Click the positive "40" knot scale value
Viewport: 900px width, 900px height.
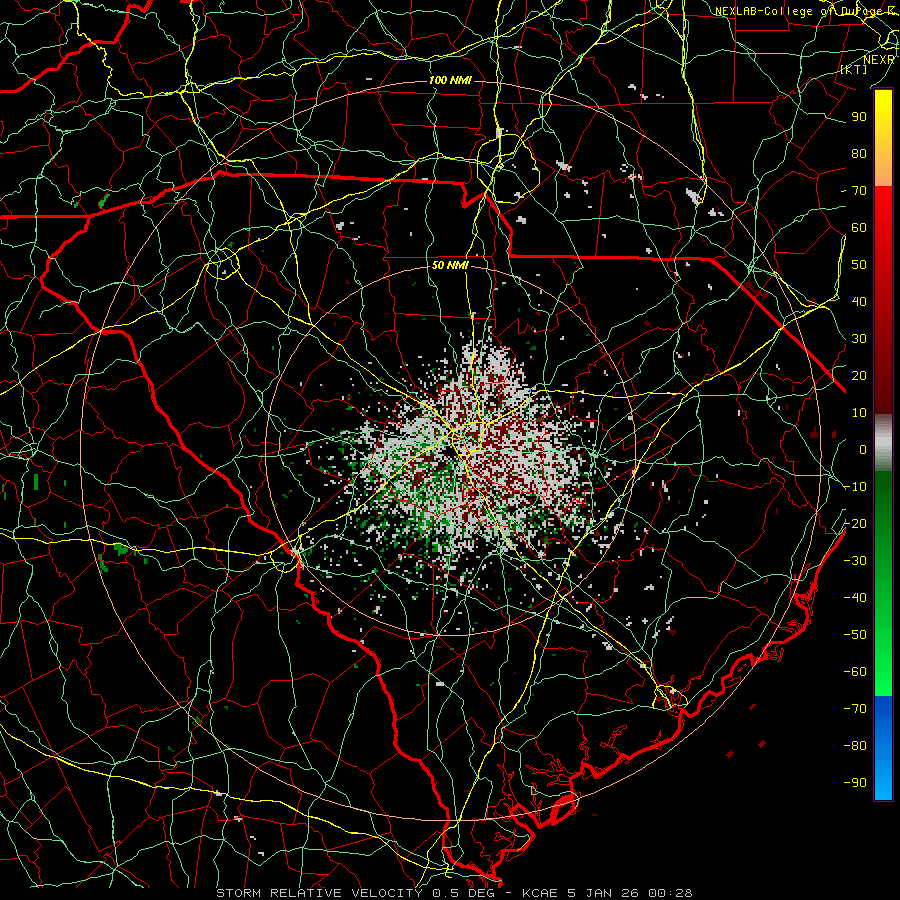tap(859, 302)
